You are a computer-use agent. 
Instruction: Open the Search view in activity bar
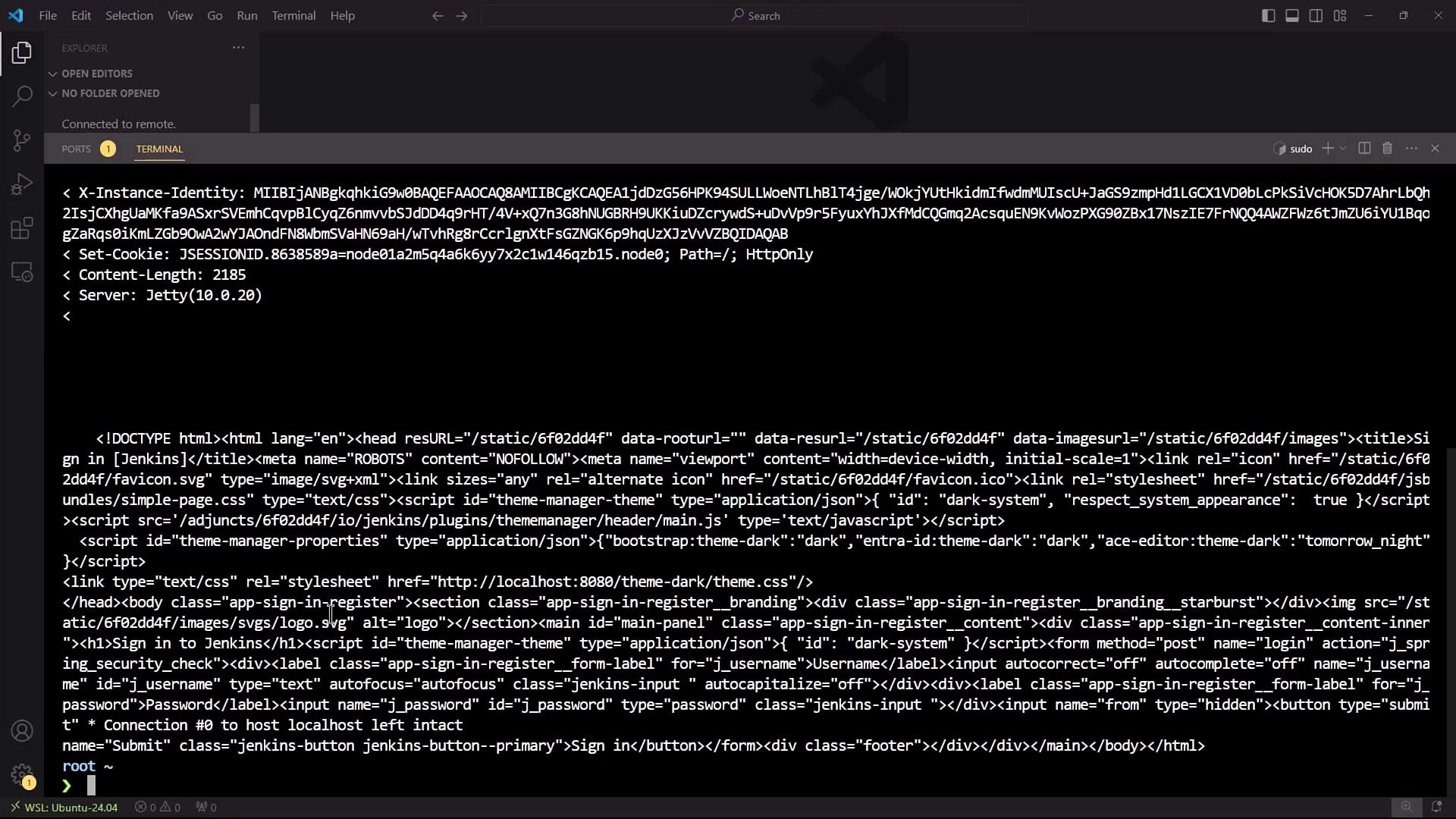22,96
